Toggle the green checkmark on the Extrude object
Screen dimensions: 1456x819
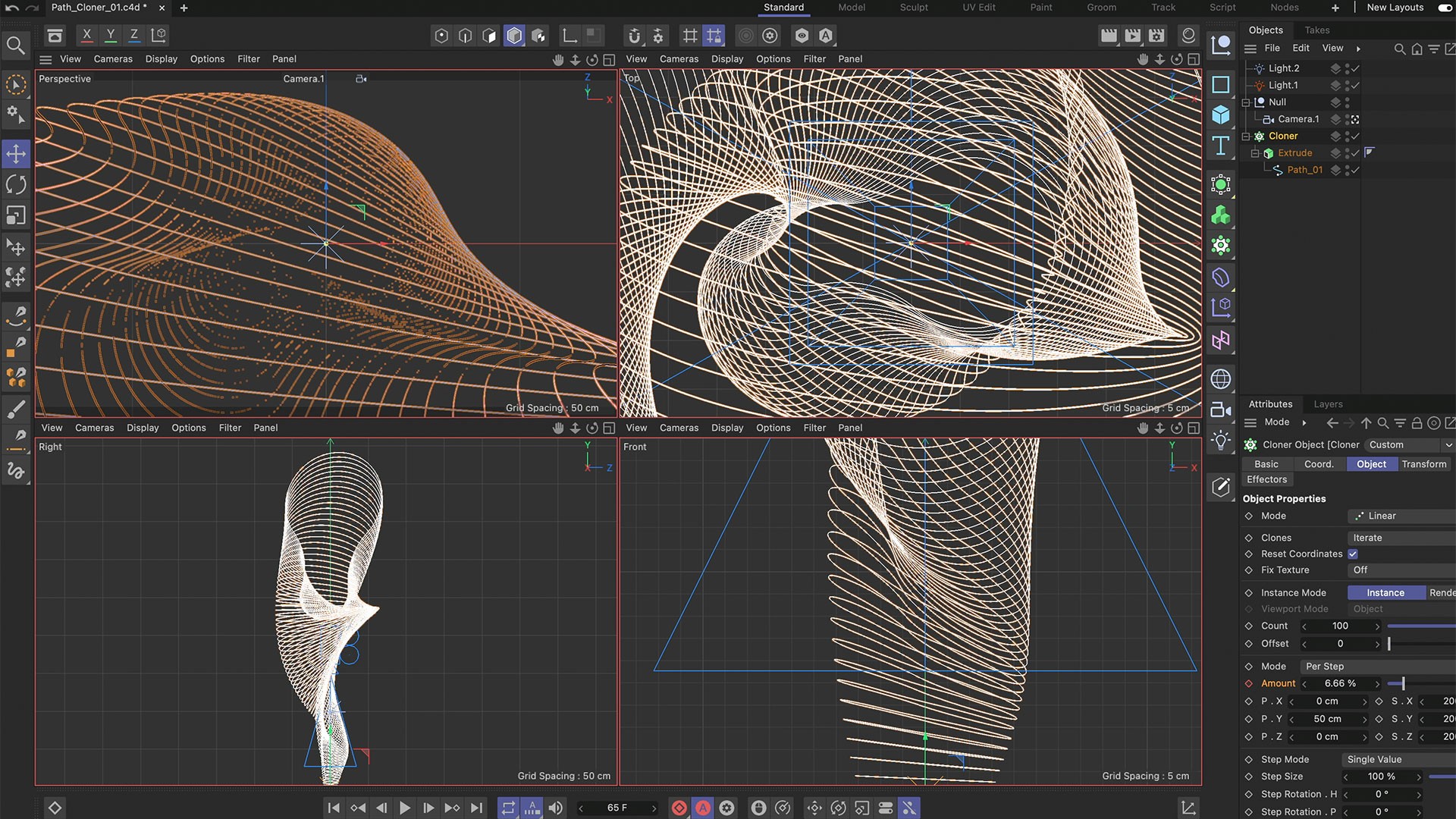[1355, 152]
